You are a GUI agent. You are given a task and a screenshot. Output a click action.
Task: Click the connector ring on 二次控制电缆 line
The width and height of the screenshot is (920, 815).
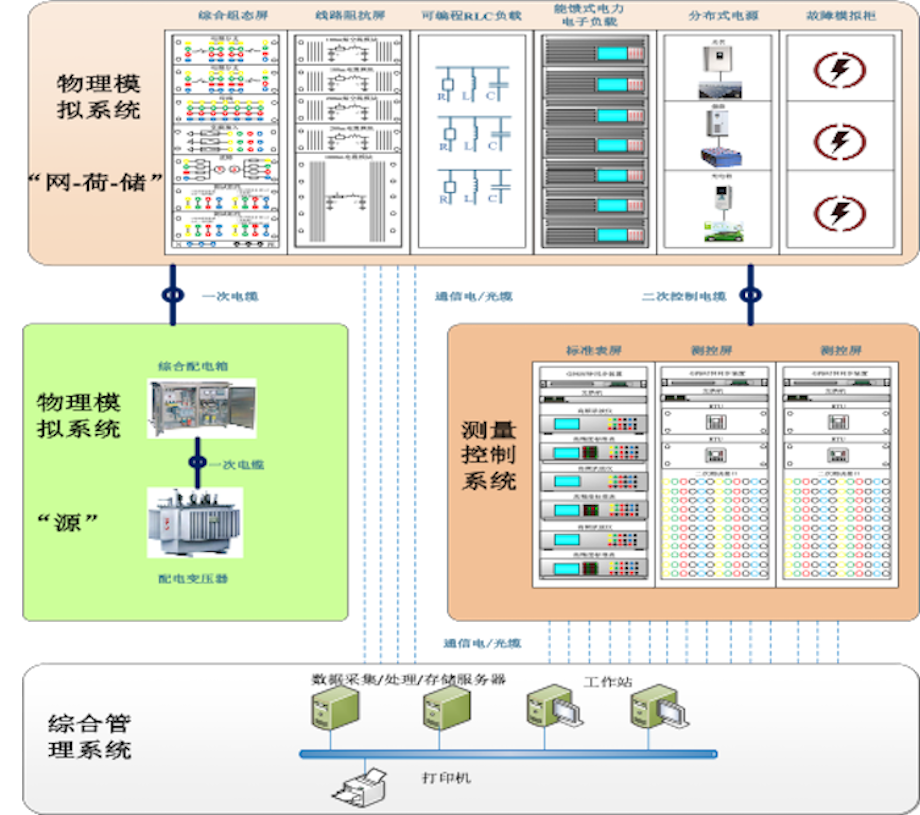pyautogui.click(x=750, y=296)
